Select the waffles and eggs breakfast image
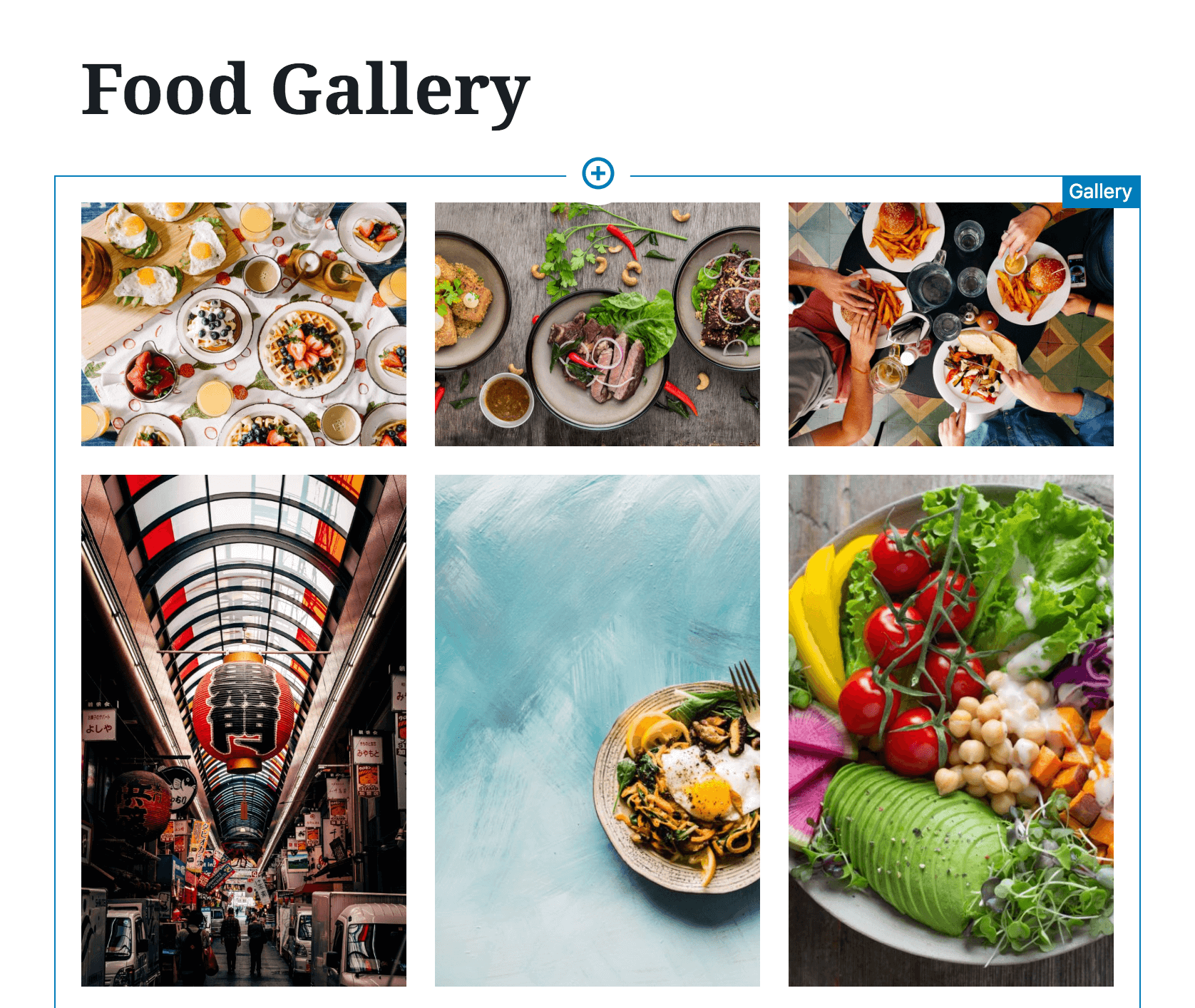The width and height of the screenshot is (1195, 1008). tap(244, 324)
